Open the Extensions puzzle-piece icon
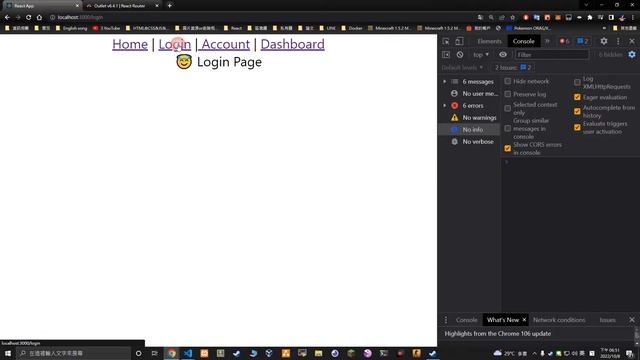Image resolution: width=640 pixels, height=360 pixels. coord(590,17)
